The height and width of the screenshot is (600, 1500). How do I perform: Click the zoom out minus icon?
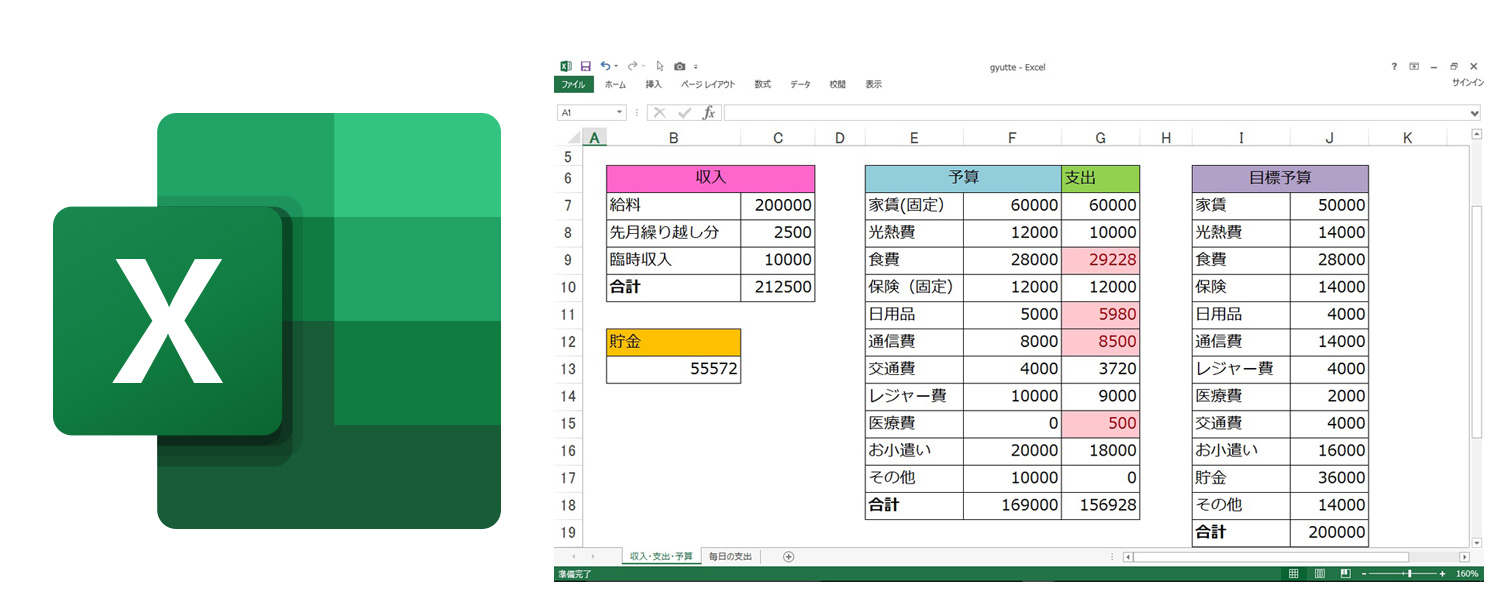pyautogui.click(x=1363, y=574)
